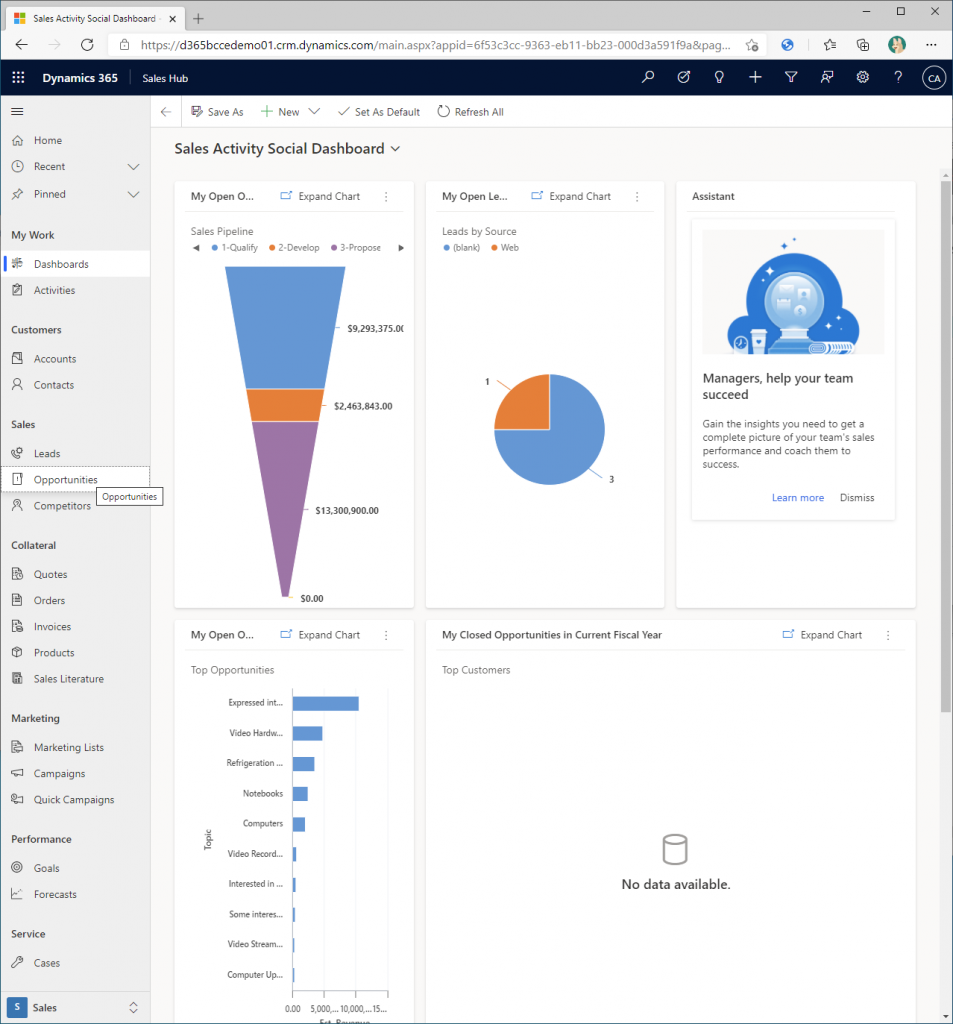Image resolution: width=953 pixels, height=1024 pixels.
Task: Click the quick create plus icon
Action: [755, 78]
